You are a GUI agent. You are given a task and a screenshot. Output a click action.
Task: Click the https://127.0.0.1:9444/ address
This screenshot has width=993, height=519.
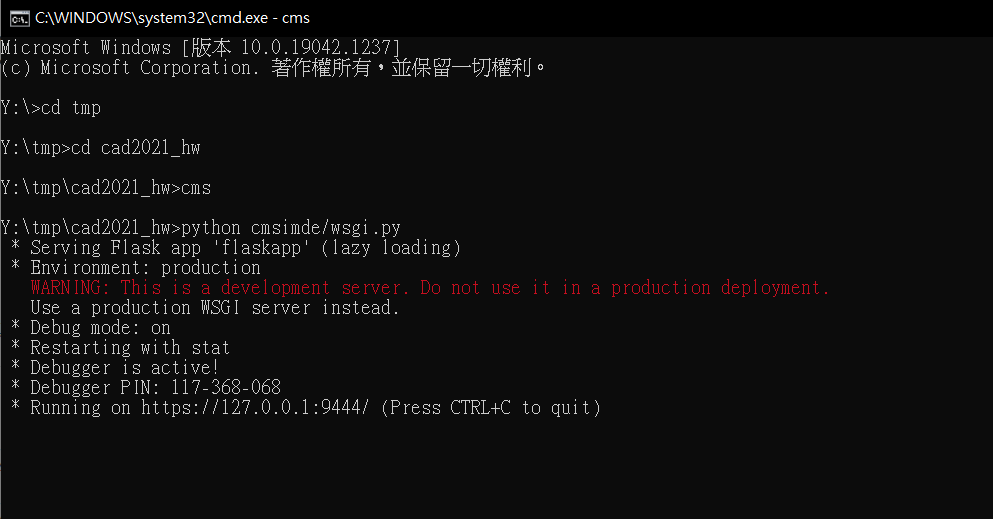[x=255, y=408]
